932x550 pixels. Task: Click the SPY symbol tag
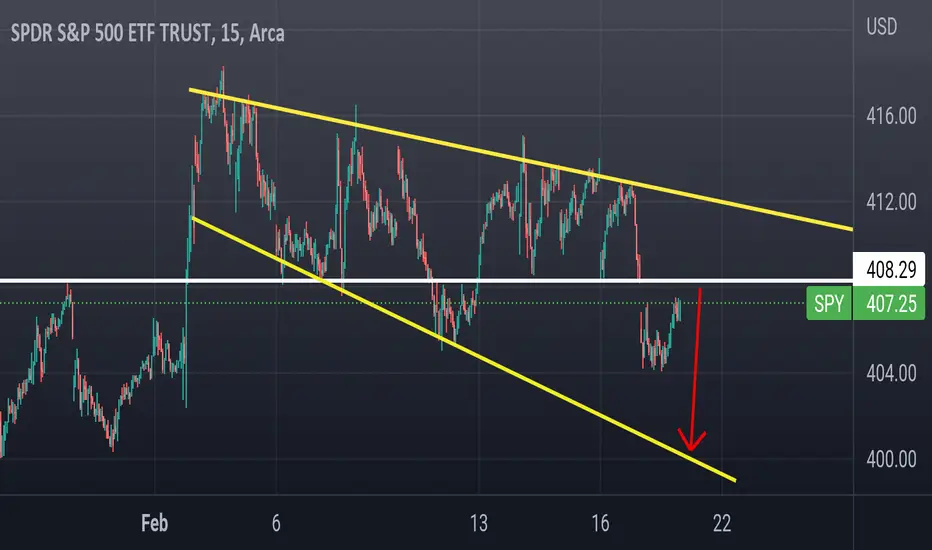(x=829, y=304)
